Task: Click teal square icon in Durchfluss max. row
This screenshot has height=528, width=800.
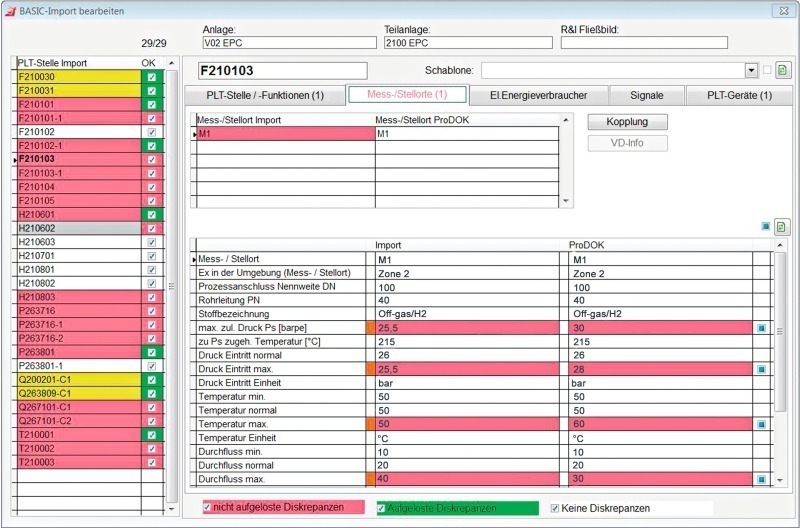Action: point(761,479)
